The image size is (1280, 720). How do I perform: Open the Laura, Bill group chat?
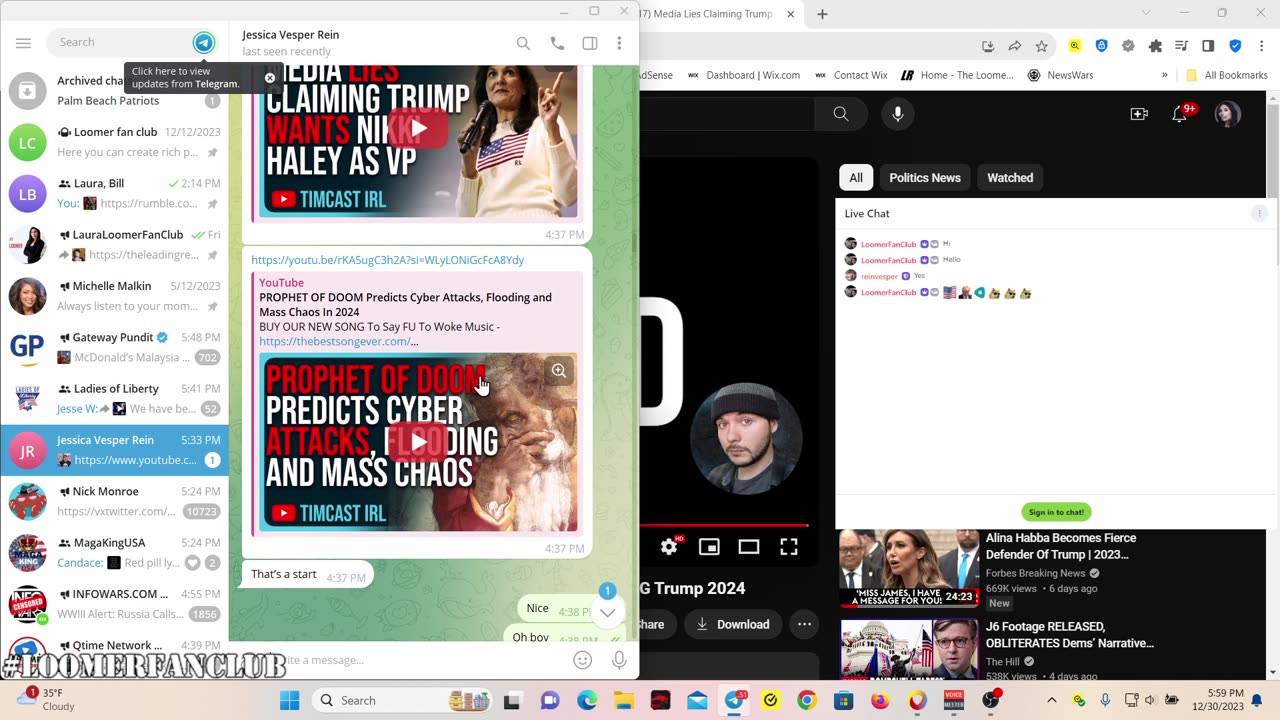click(114, 193)
